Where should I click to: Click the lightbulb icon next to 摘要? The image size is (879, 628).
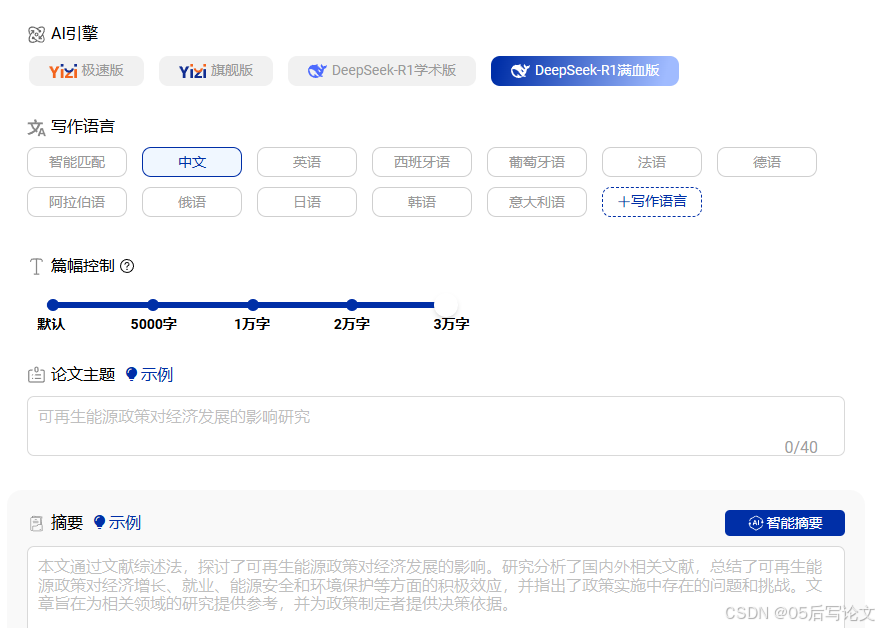click(99, 522)
